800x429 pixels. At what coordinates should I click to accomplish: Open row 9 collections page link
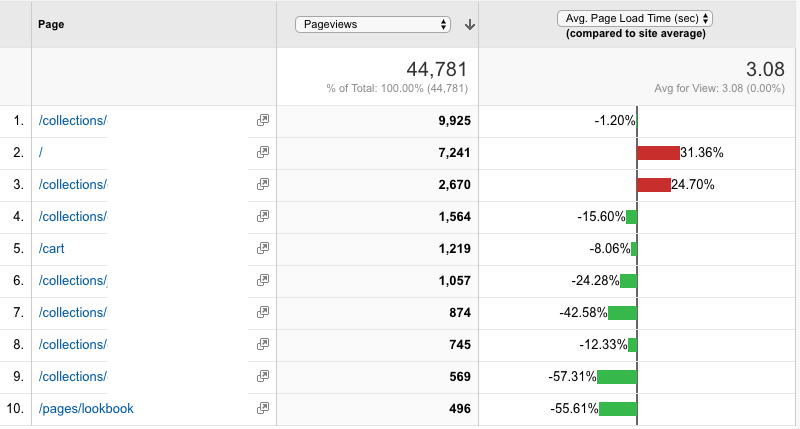click(x=73, y=376)
